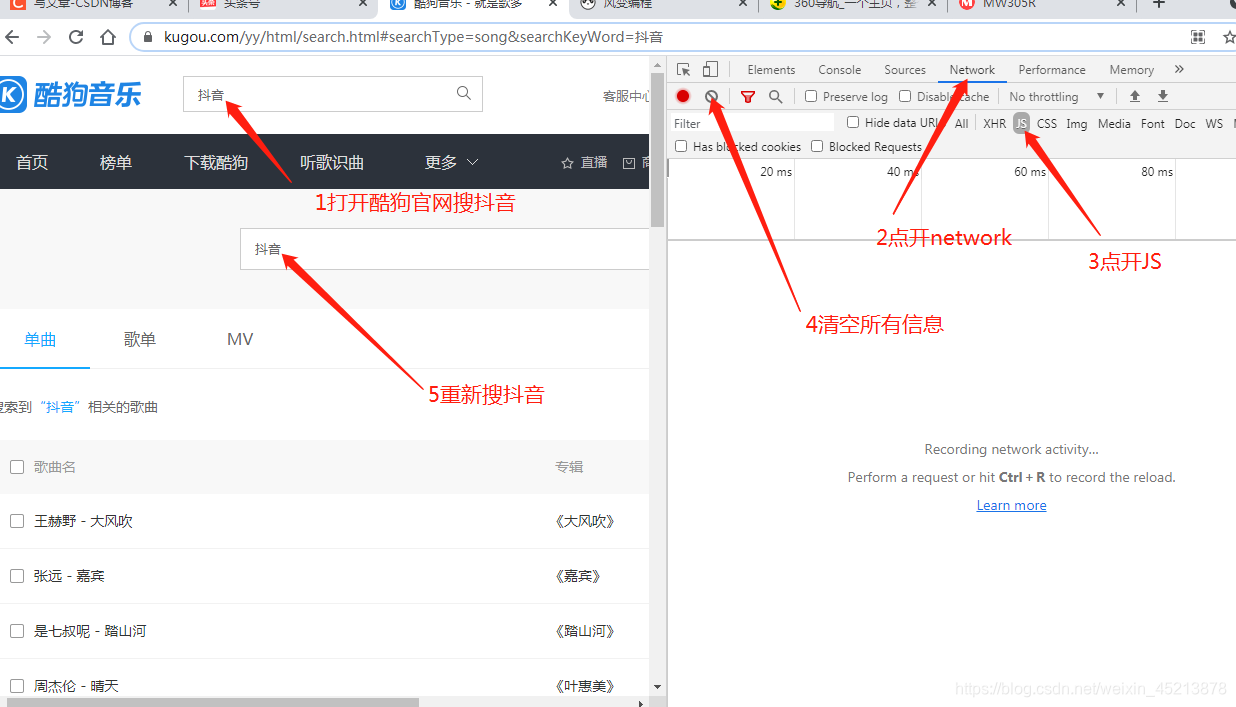Import HAR file upload arrow icon
1236x707 pixels.
[x=1135, y=96]
